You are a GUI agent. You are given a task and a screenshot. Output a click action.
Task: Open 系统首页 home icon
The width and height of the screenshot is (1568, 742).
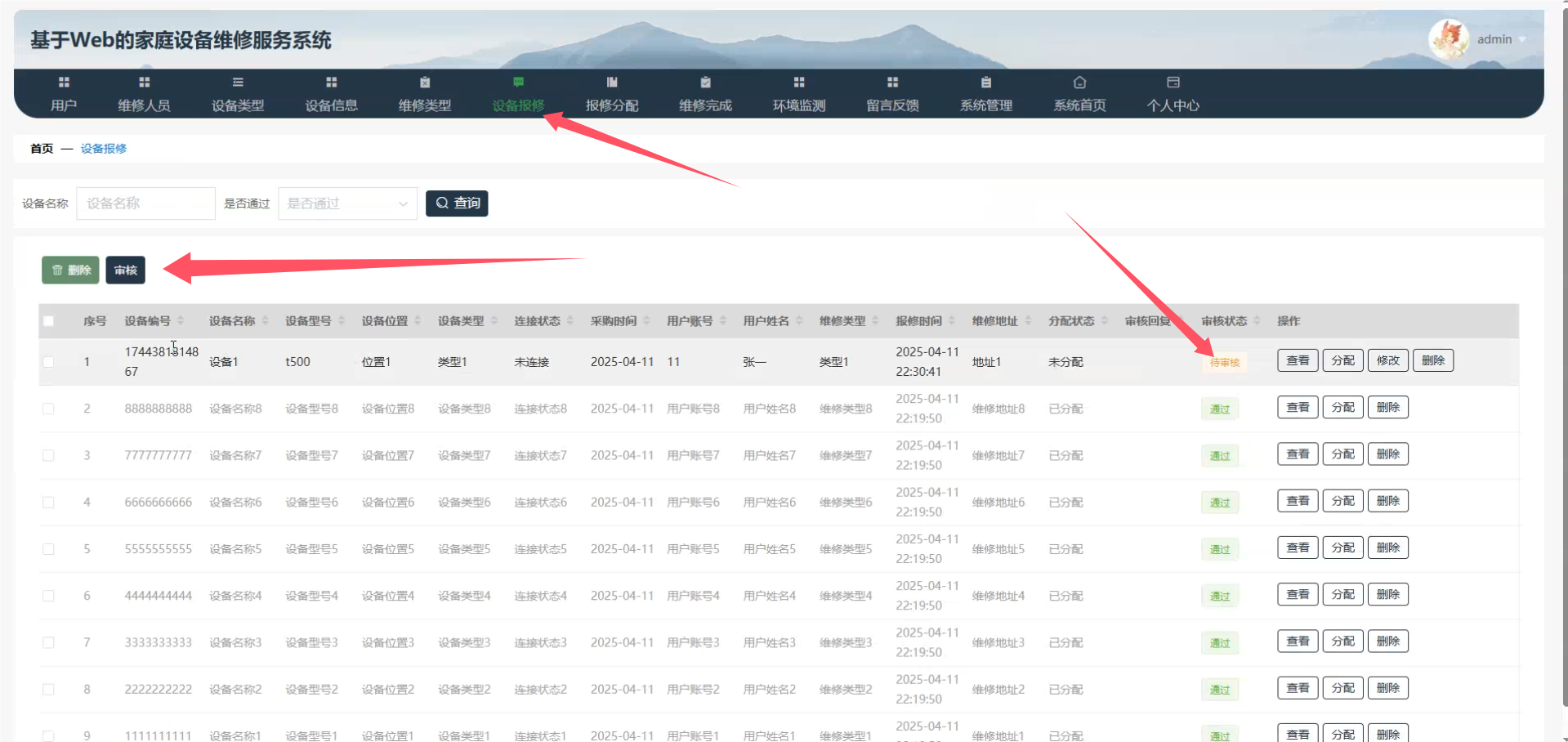(x=1079, y=83)
